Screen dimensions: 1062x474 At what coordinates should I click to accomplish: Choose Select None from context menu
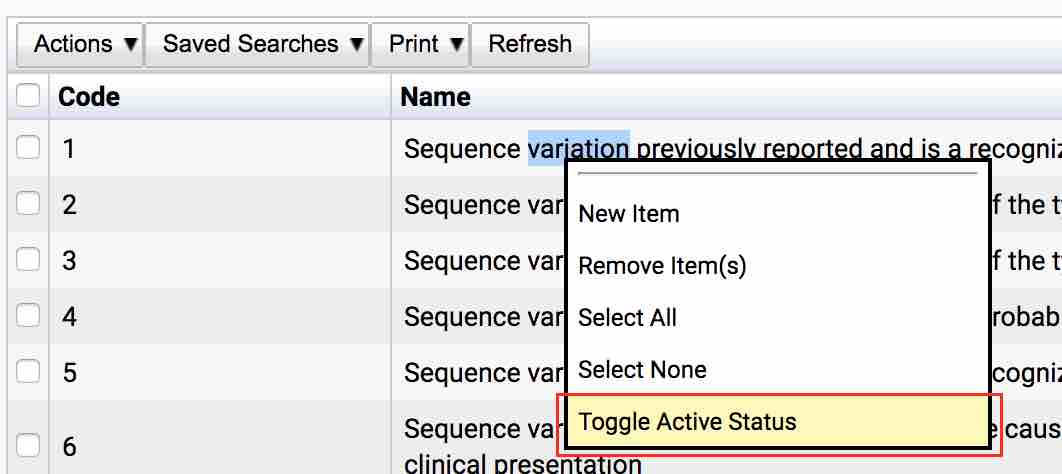click(642, 370)
